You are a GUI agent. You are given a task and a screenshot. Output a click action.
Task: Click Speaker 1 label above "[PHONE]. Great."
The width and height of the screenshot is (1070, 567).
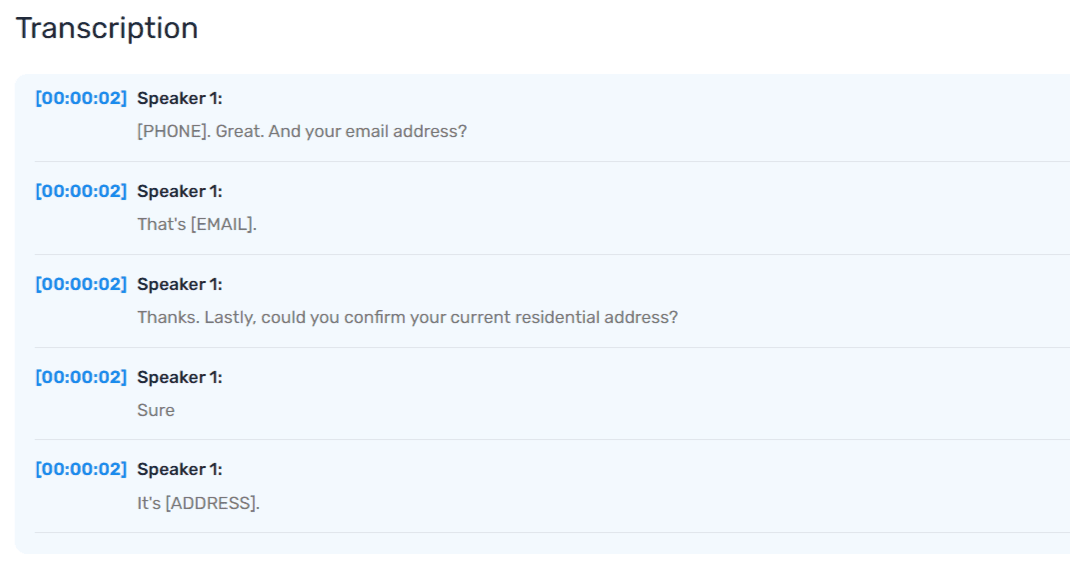[x=180, y=98]
